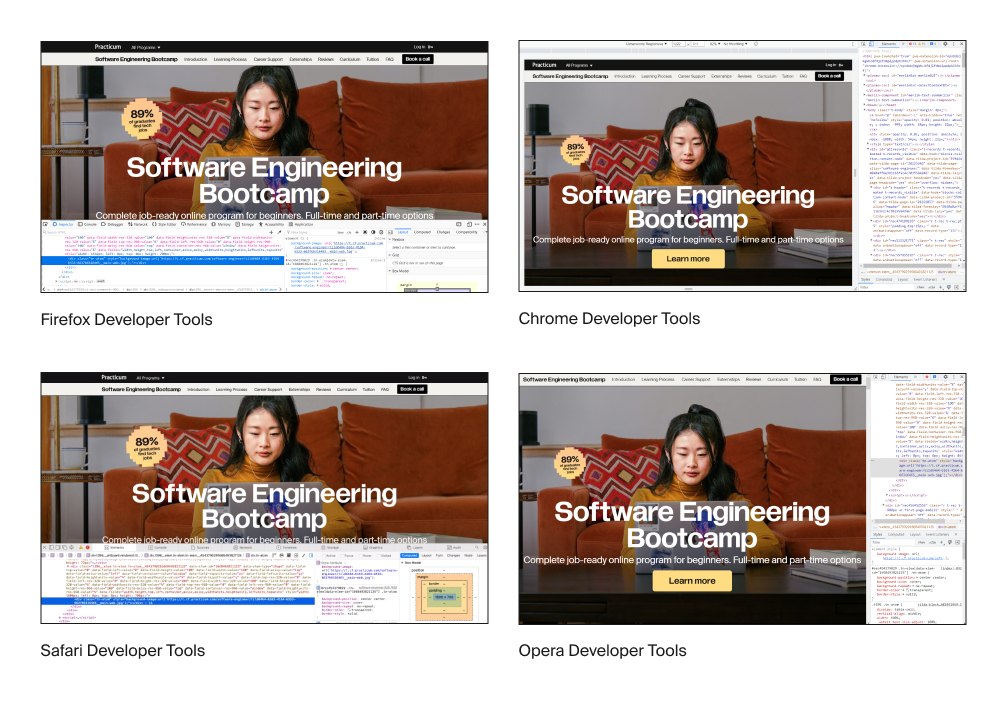Image resolution: width=1001 pixels, height=717 pixels.
Task: Open the Firefox Developer Tools screenshot thumbnail
Action: click(x=264, y=167)
